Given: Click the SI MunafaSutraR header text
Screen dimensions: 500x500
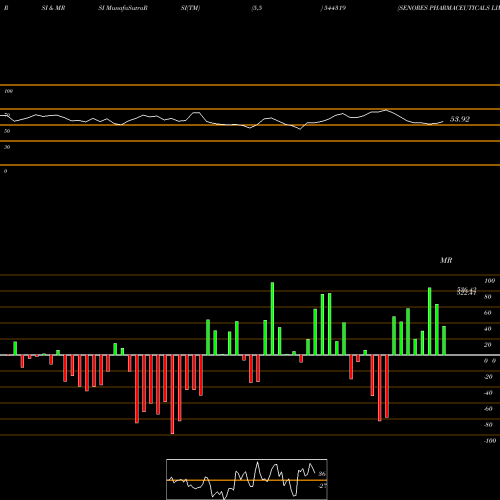Looking at the screenshot, I should [x=123, y=8].
